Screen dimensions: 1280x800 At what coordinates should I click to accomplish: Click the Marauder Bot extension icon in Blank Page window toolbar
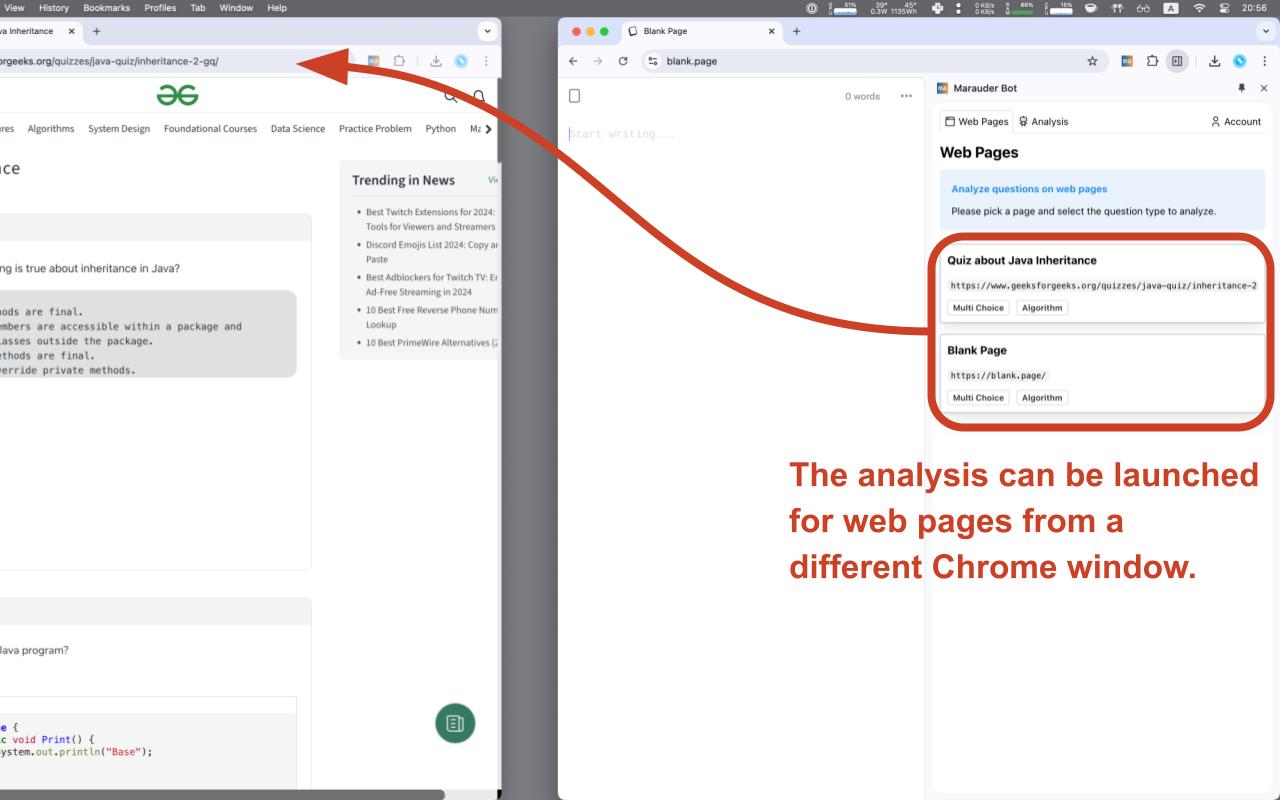coord(1128,61)
